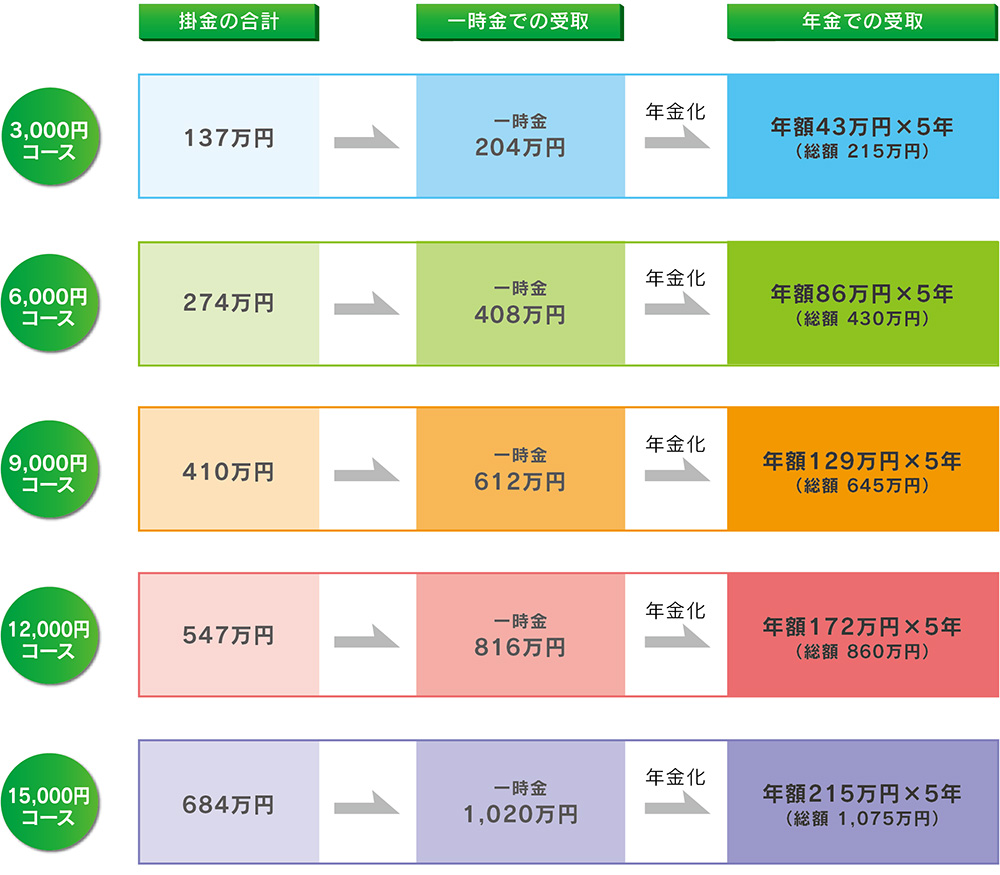Click the 一時金 612万円 orange cell
Viewport: 1000px width, 875px height.
click(520, 469)
